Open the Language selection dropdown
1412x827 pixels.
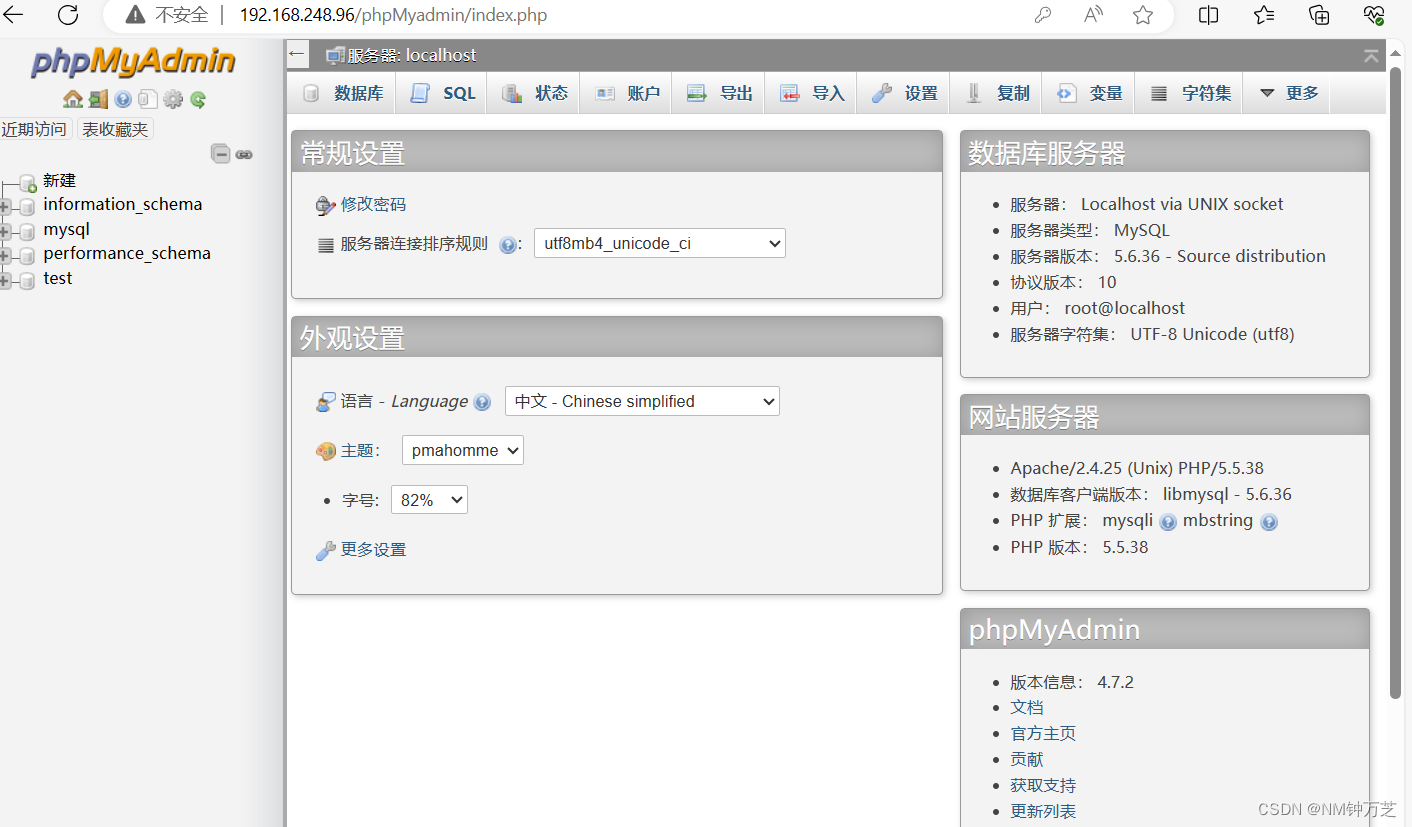(x=642, y=401)
